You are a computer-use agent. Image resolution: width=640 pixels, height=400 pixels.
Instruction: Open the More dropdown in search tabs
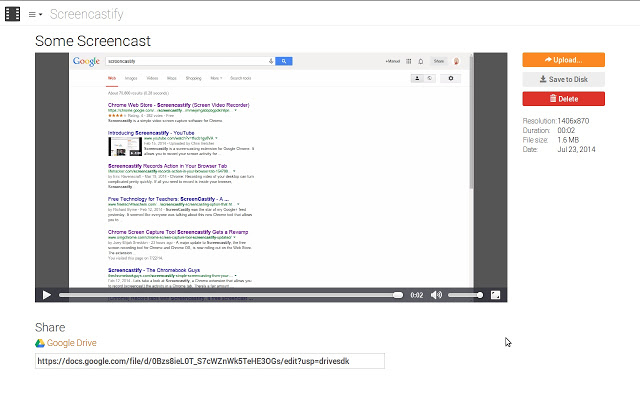(216, 78)
